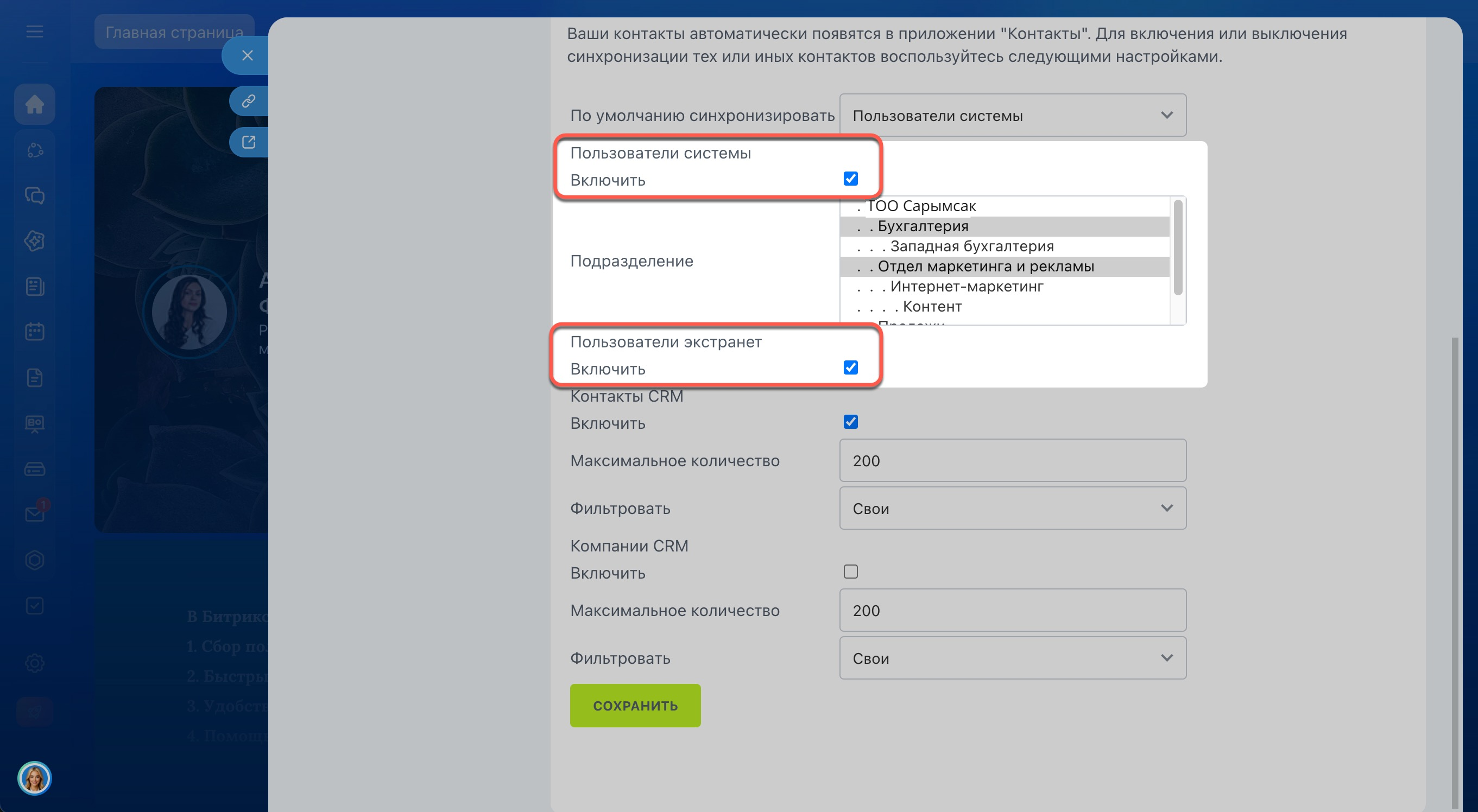Uncheck Включить under Пользователи экстранет
This screenshot has width=1478, height=812.
(x=850, y=367)
